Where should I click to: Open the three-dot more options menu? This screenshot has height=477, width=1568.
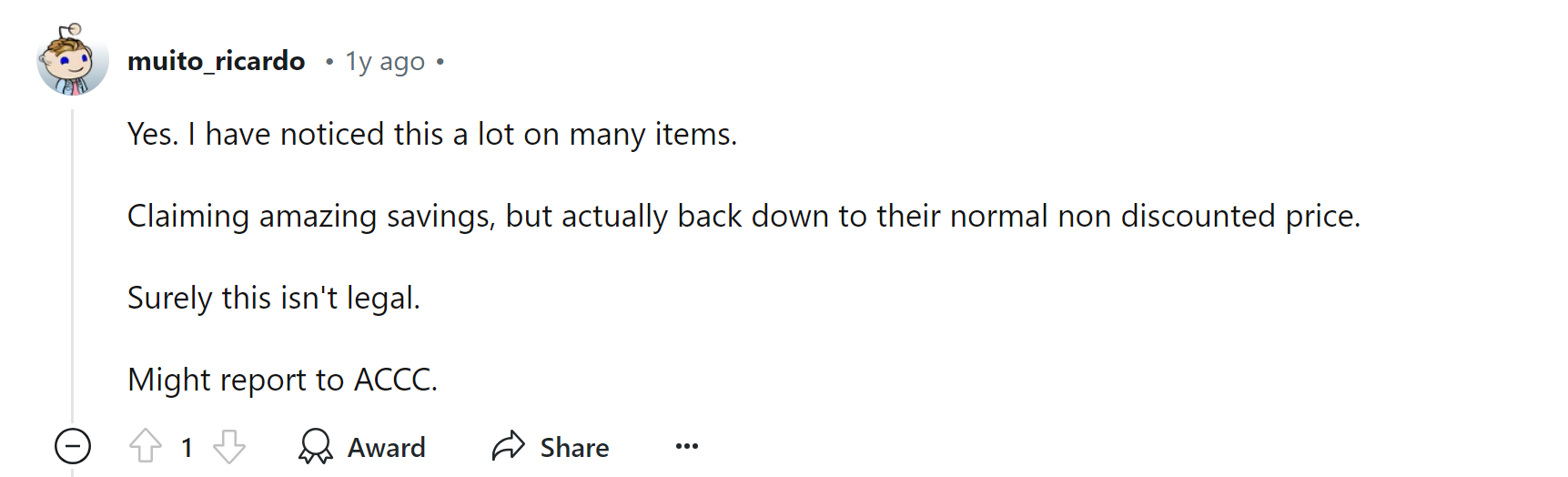(x=687, y=446)
